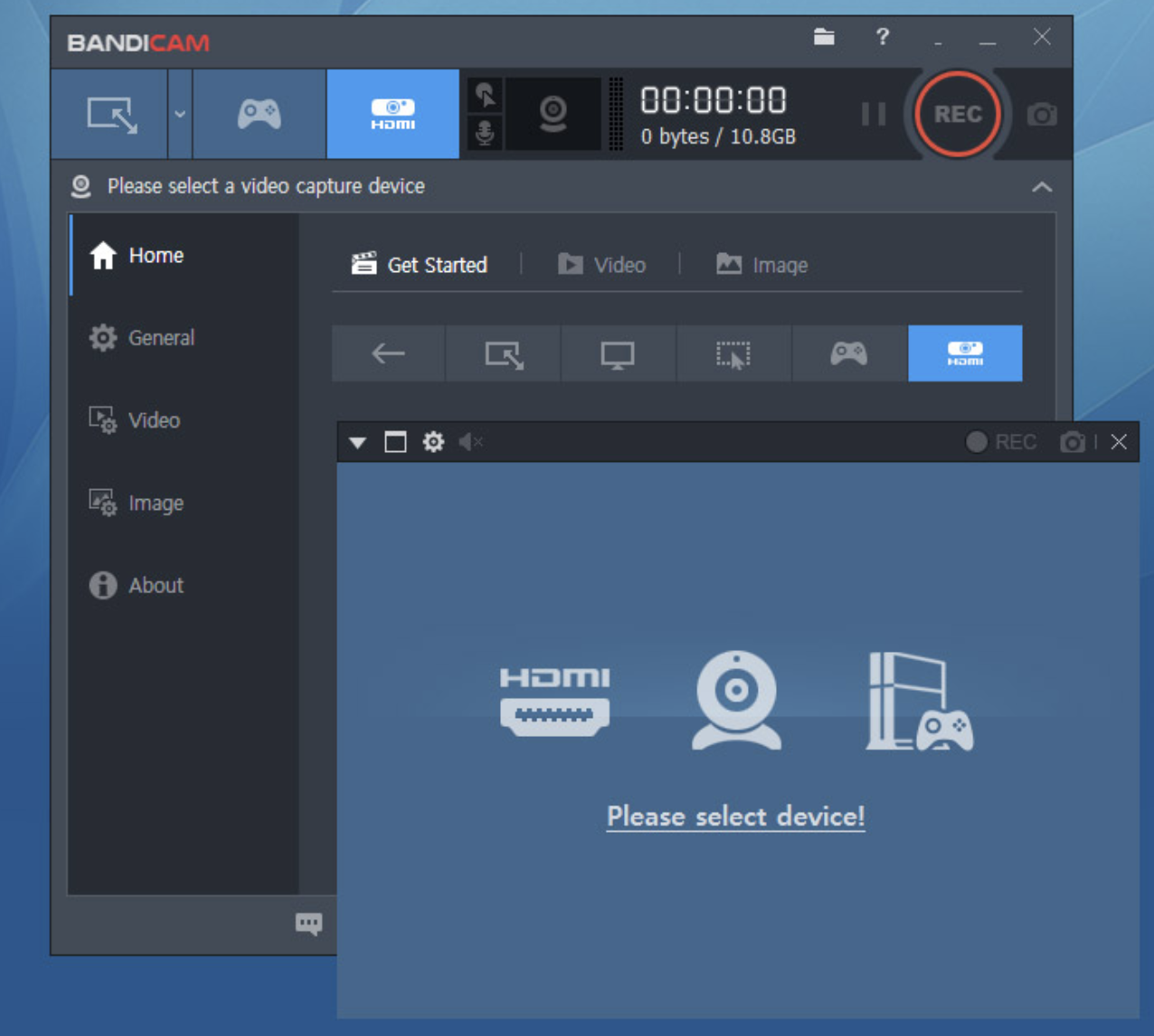Open device settings gear in device window
The image size is (1154, 1036).
tap(433, 442)
